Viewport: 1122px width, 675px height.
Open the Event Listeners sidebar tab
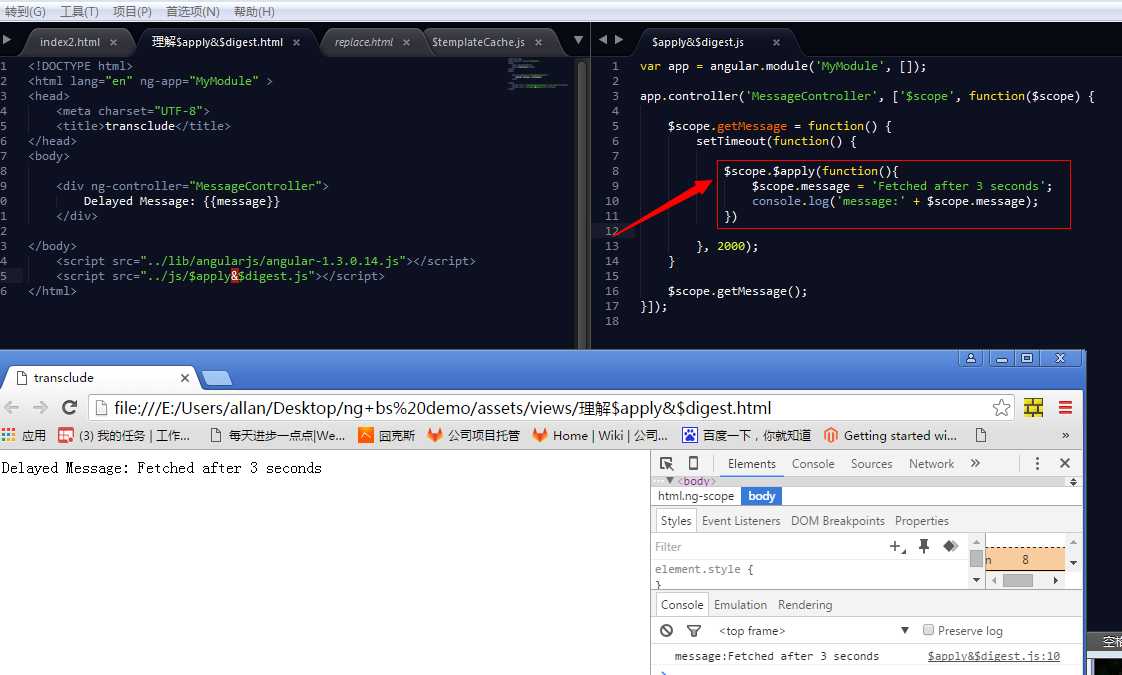pos(741,521)
